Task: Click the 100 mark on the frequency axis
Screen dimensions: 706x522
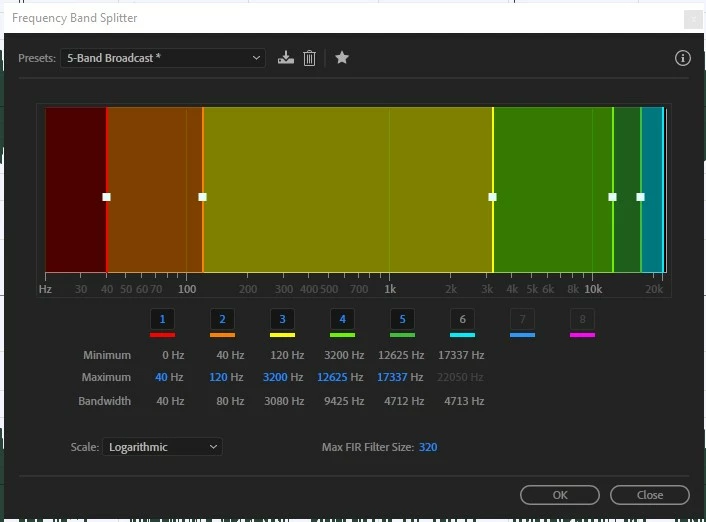Action: [x=187, y=289]
